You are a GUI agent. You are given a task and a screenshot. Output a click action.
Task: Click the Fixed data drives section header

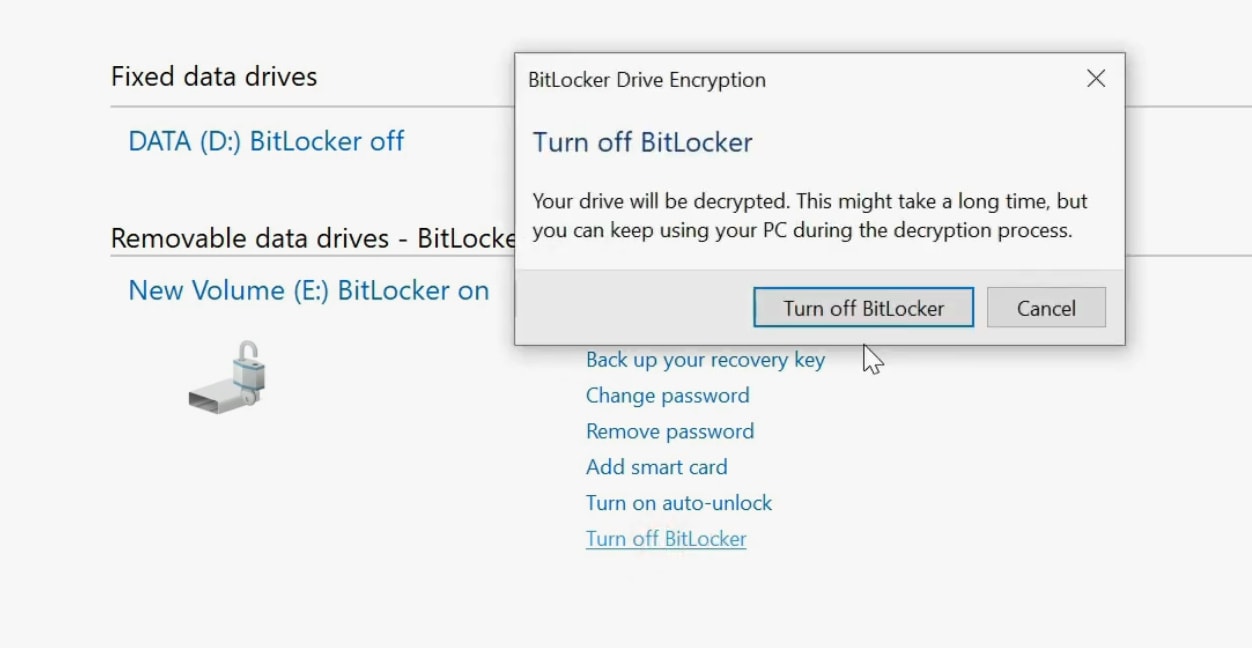pos(214,76)
